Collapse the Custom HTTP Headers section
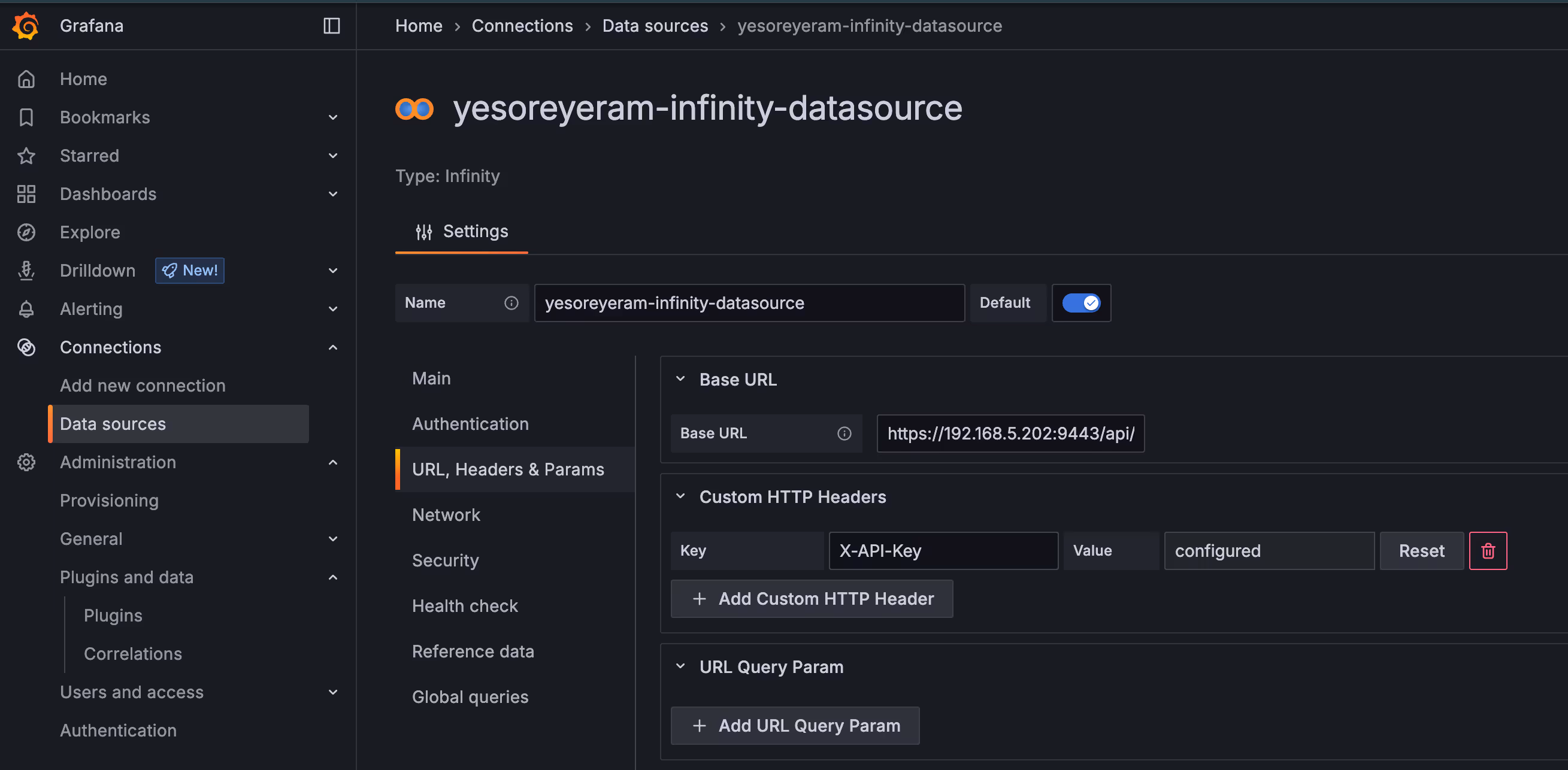Screen dimensions: 1568x770 click(680, 496)
